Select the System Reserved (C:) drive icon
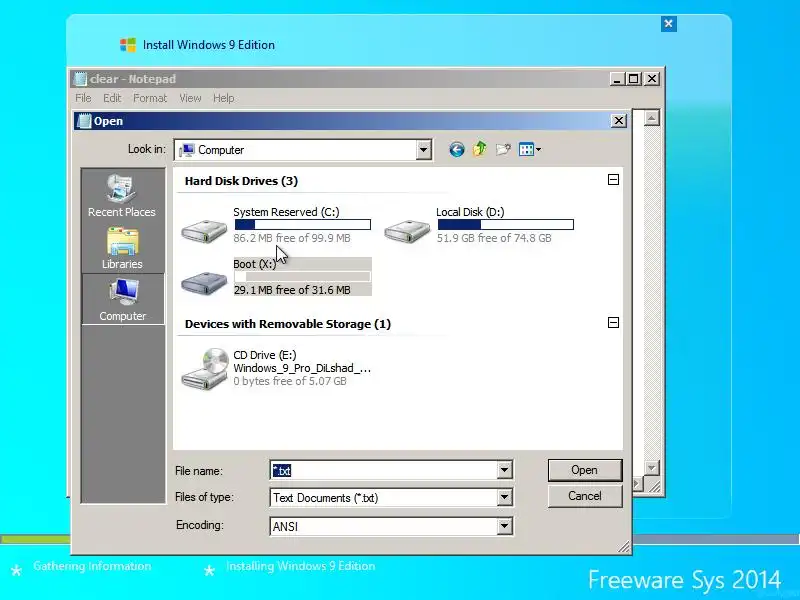The image size is (800, 600). click(x=204, y=231)
